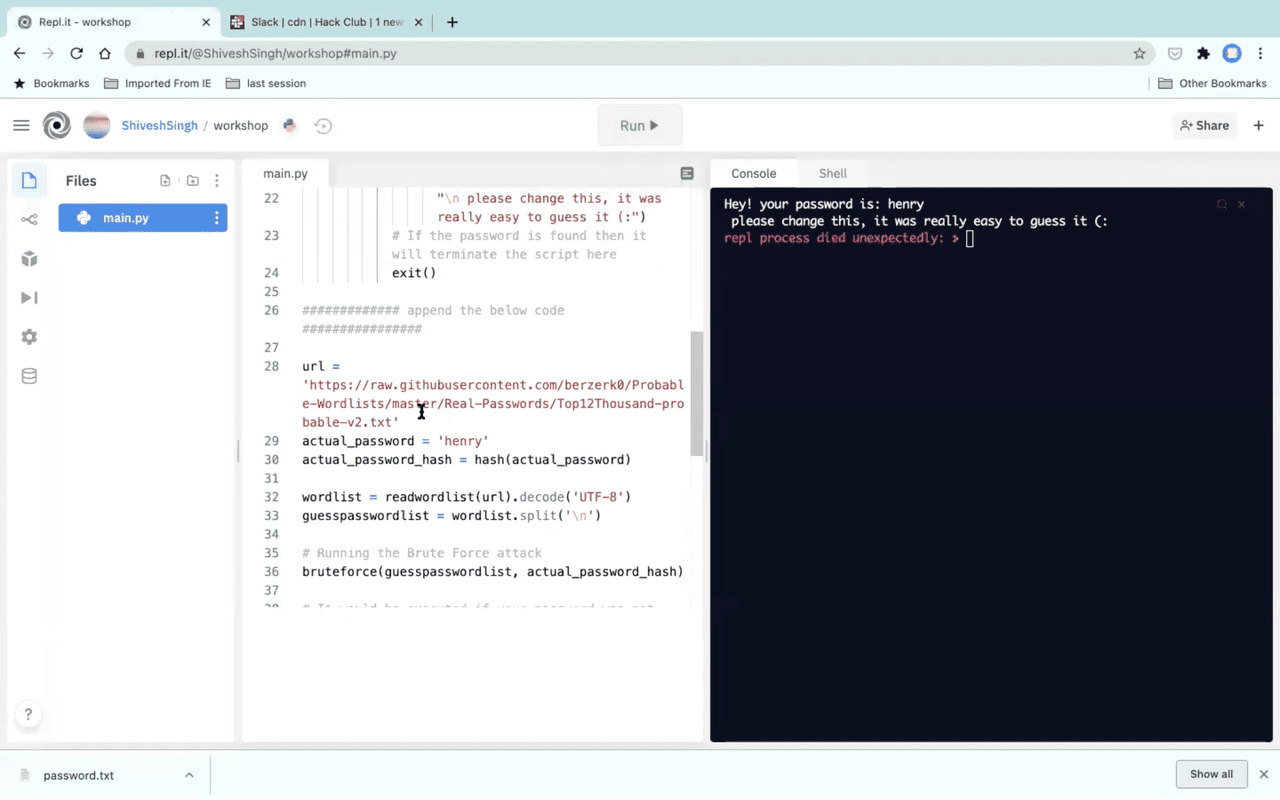Open the repl history icon
This screenshot has width=1280, height=800.
323,125
